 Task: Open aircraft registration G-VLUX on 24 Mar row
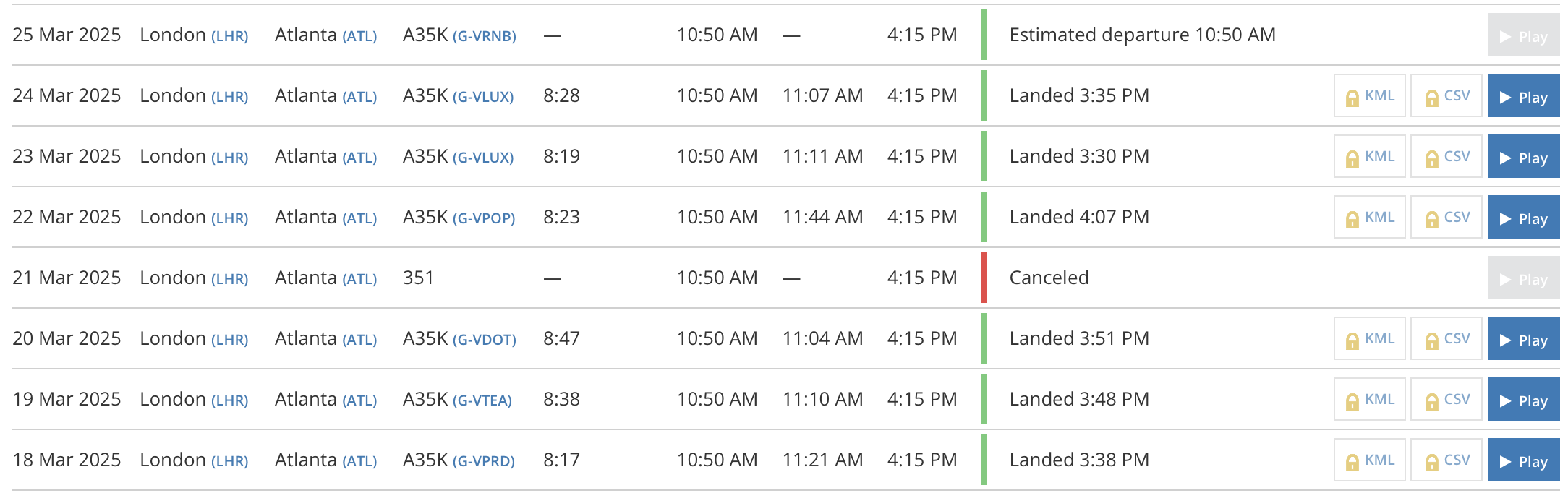[x=483, y=95]
